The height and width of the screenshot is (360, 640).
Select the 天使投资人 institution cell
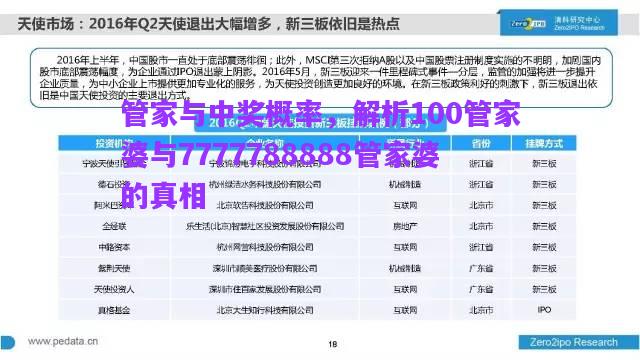(x=114, y=289)
